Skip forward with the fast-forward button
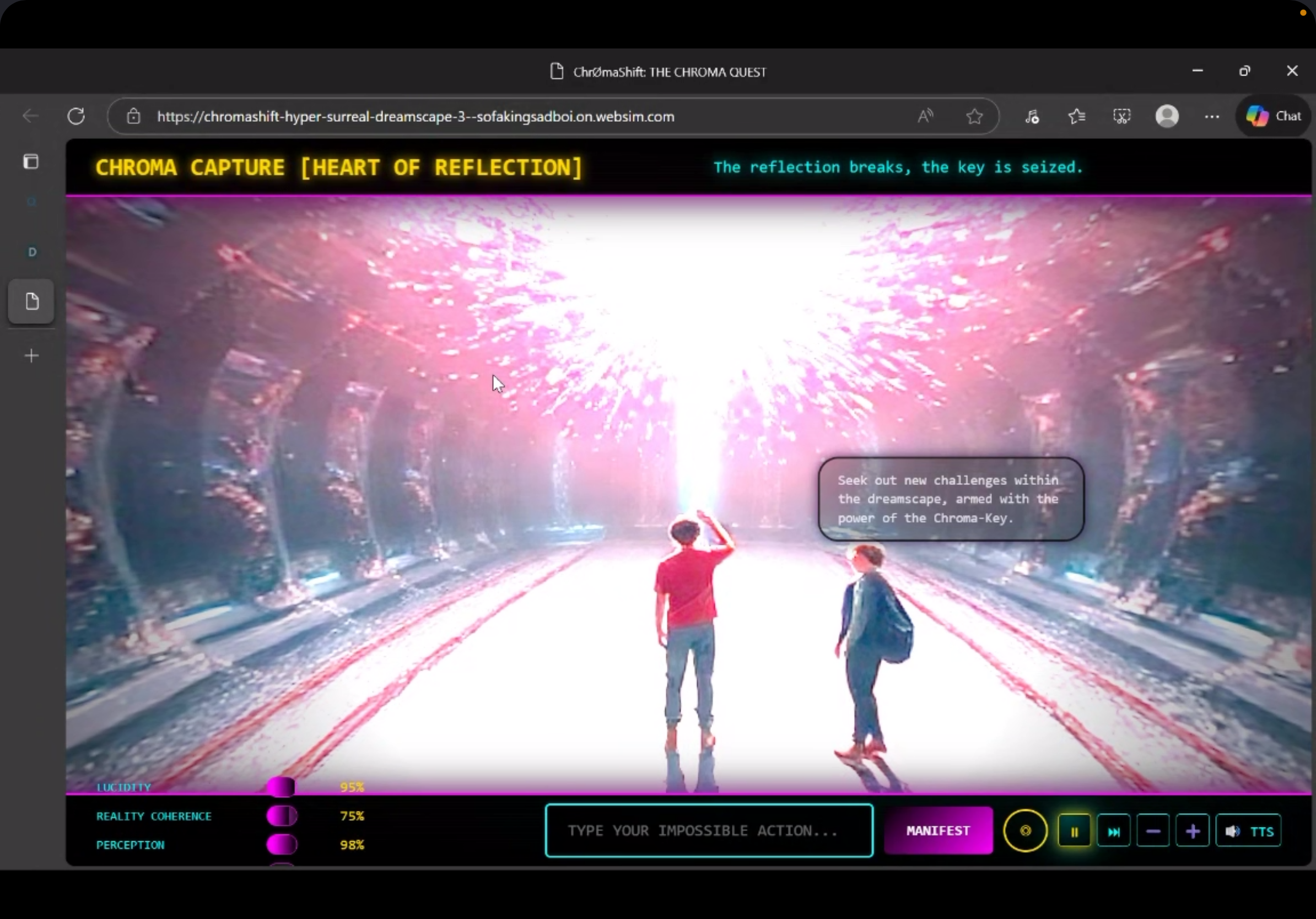Screen dimensions: 1316x919 [x=1113, y=831]
